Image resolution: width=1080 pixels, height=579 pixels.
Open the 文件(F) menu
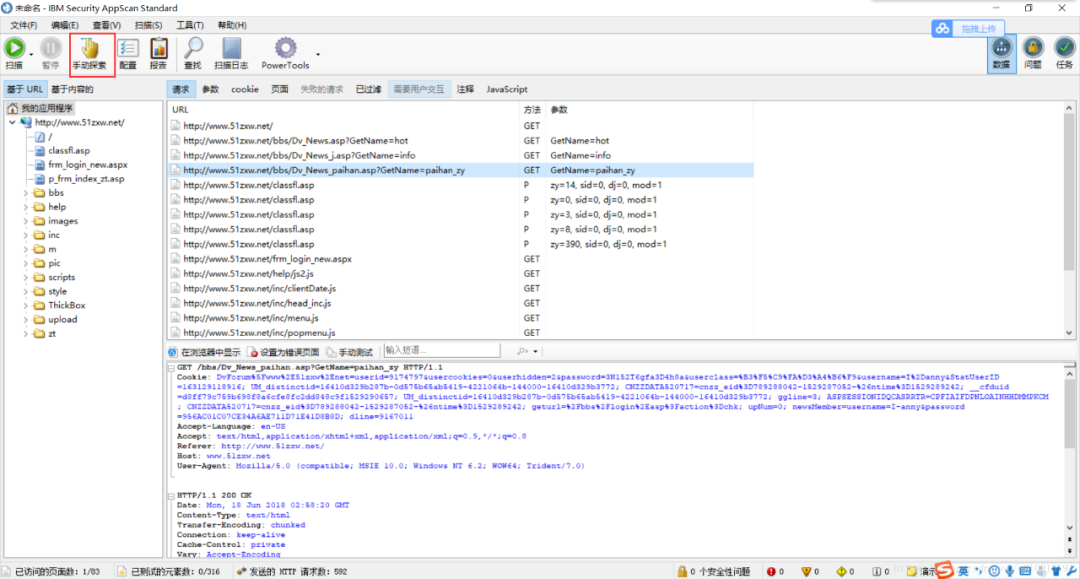click(23, 25)
